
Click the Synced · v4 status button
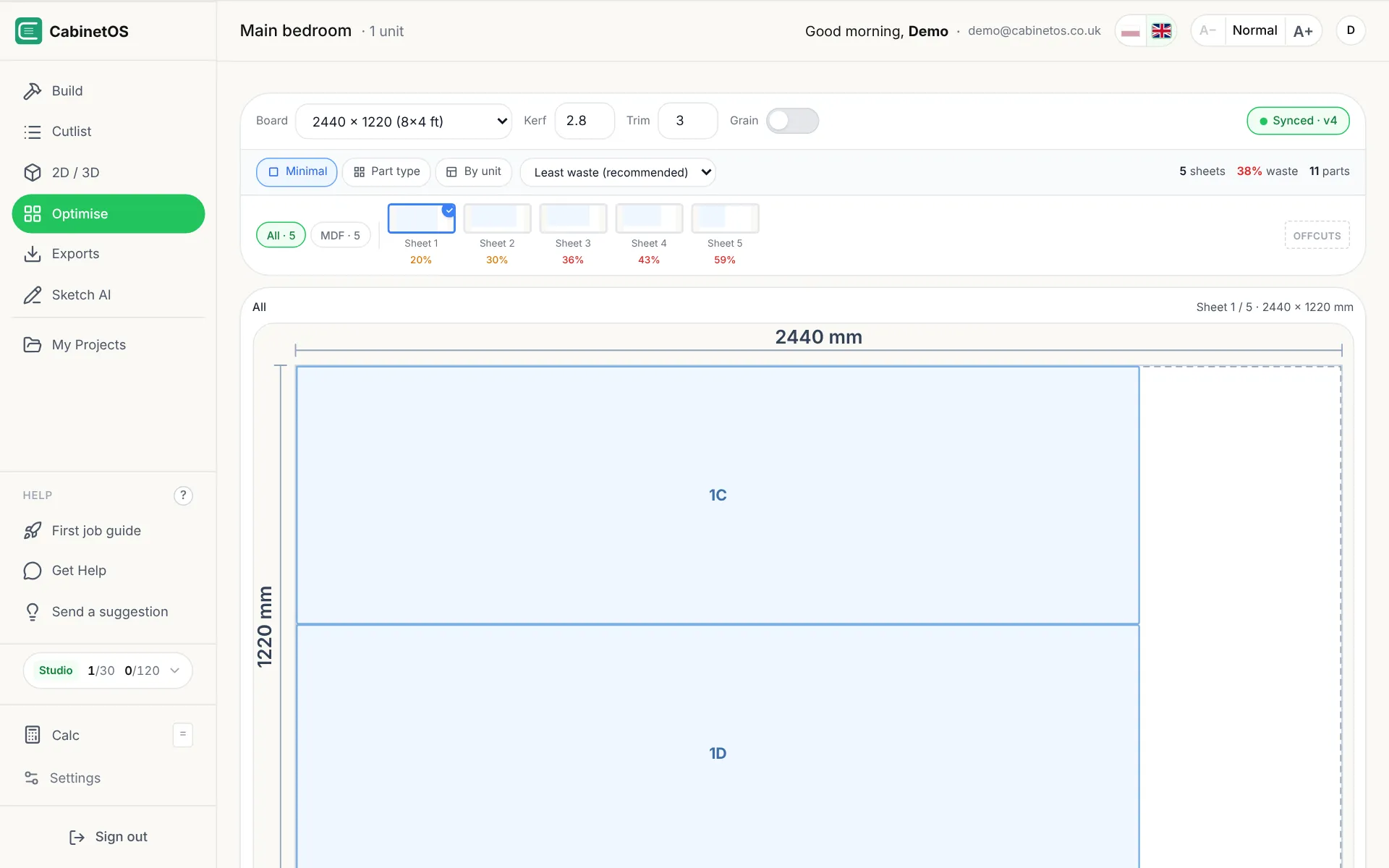pos(1298,121)
